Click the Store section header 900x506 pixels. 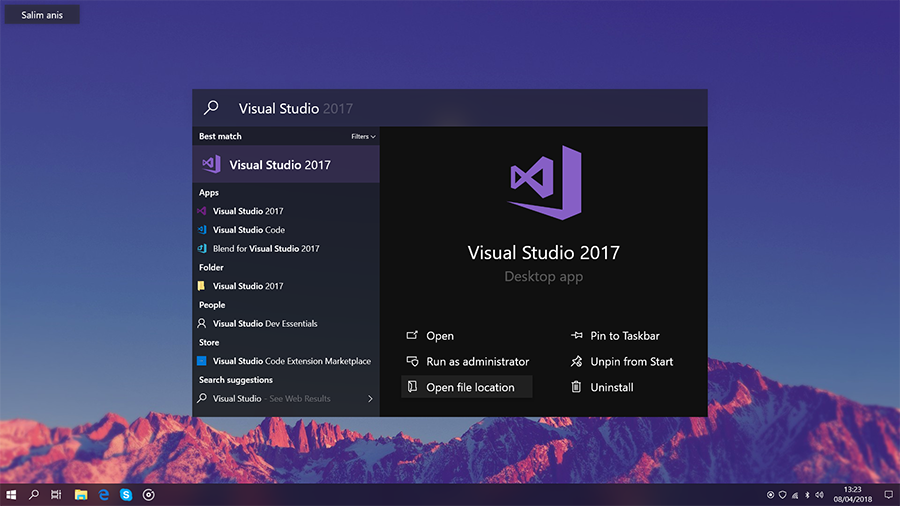click(209, 342)
